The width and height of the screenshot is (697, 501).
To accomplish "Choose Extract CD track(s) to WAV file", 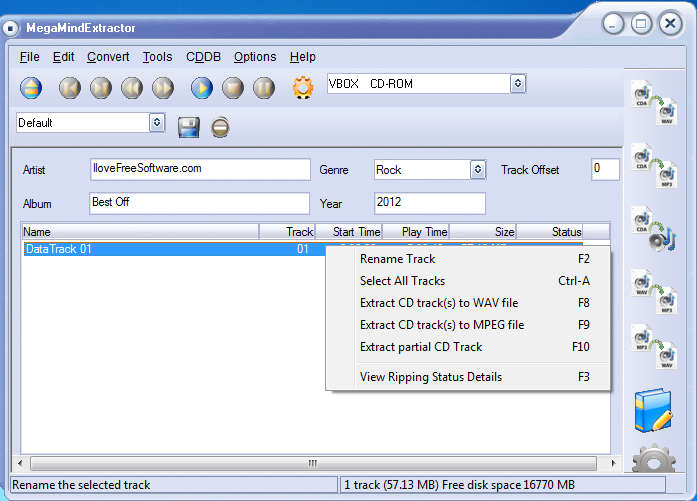I will click(x=468, y=303).
